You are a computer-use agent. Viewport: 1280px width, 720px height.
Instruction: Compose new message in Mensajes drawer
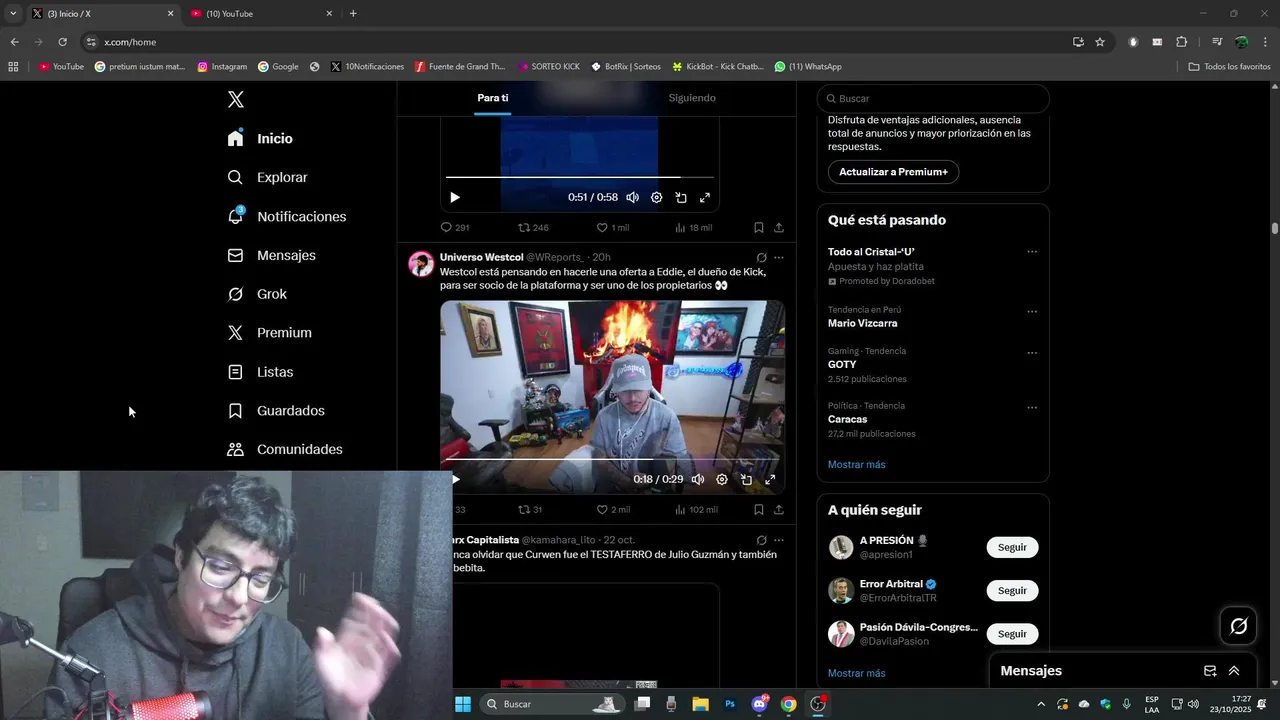[x=1210, y=671]
